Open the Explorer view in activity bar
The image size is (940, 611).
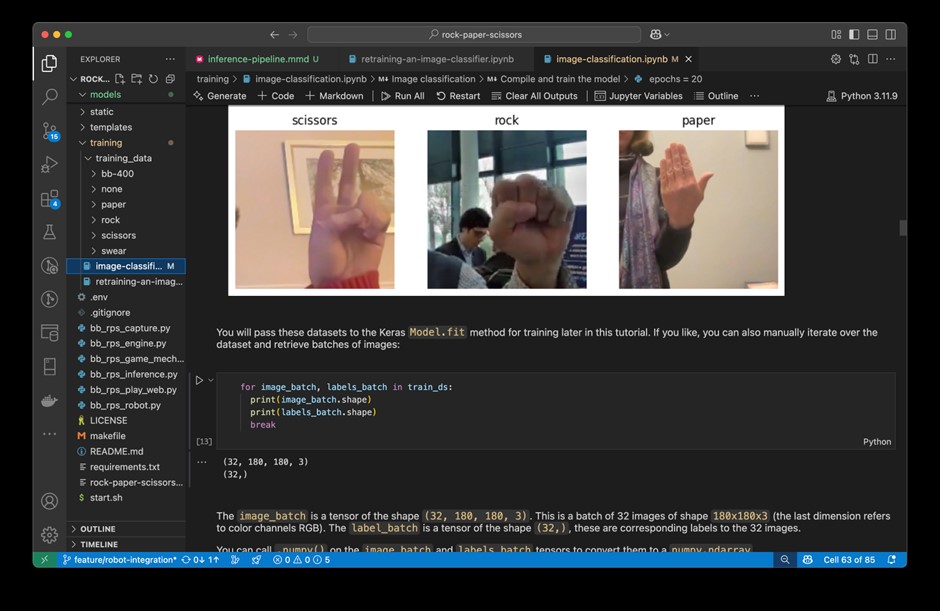pyautogui.click(x=49, y=63)
